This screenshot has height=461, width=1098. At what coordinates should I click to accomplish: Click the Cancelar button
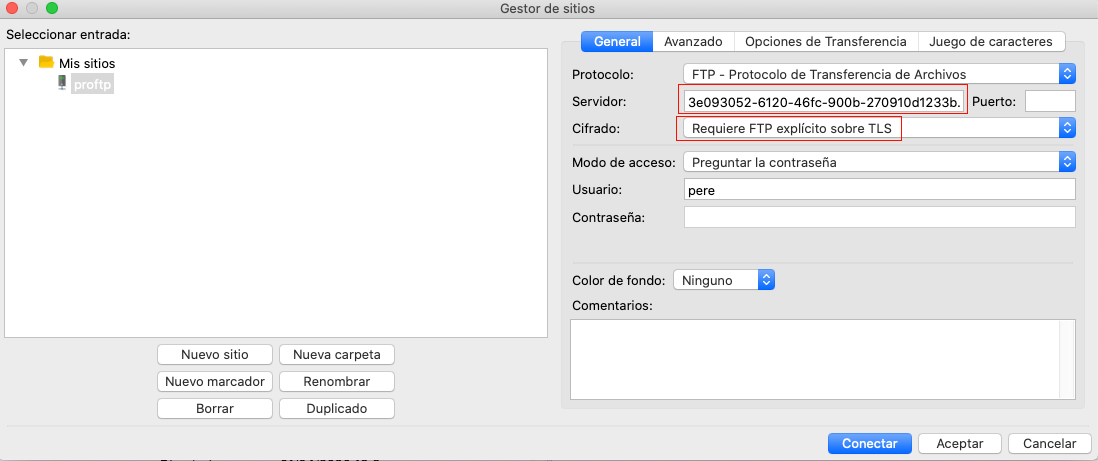pos(1050,443)
